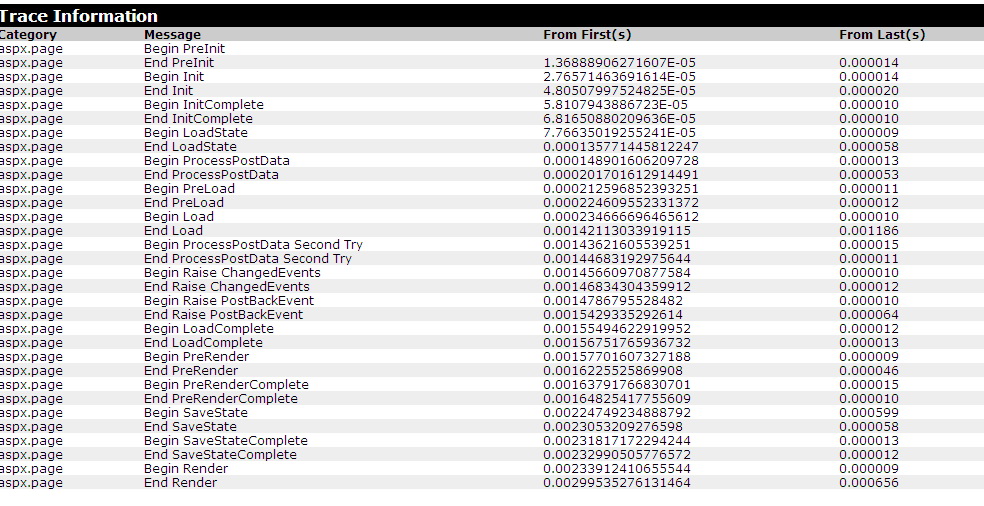
Task: Select the 'Begin Init' message
Action: coord(174,77)
